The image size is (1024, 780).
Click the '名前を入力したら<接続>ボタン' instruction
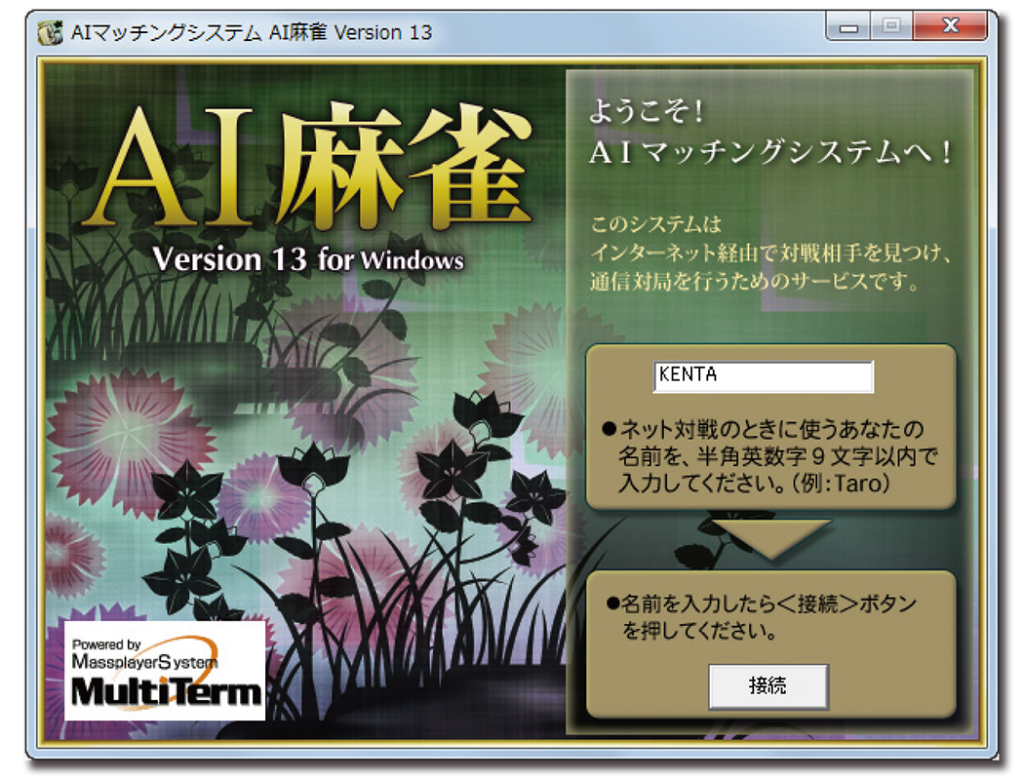pyautogui.click(x=761, y=604)
